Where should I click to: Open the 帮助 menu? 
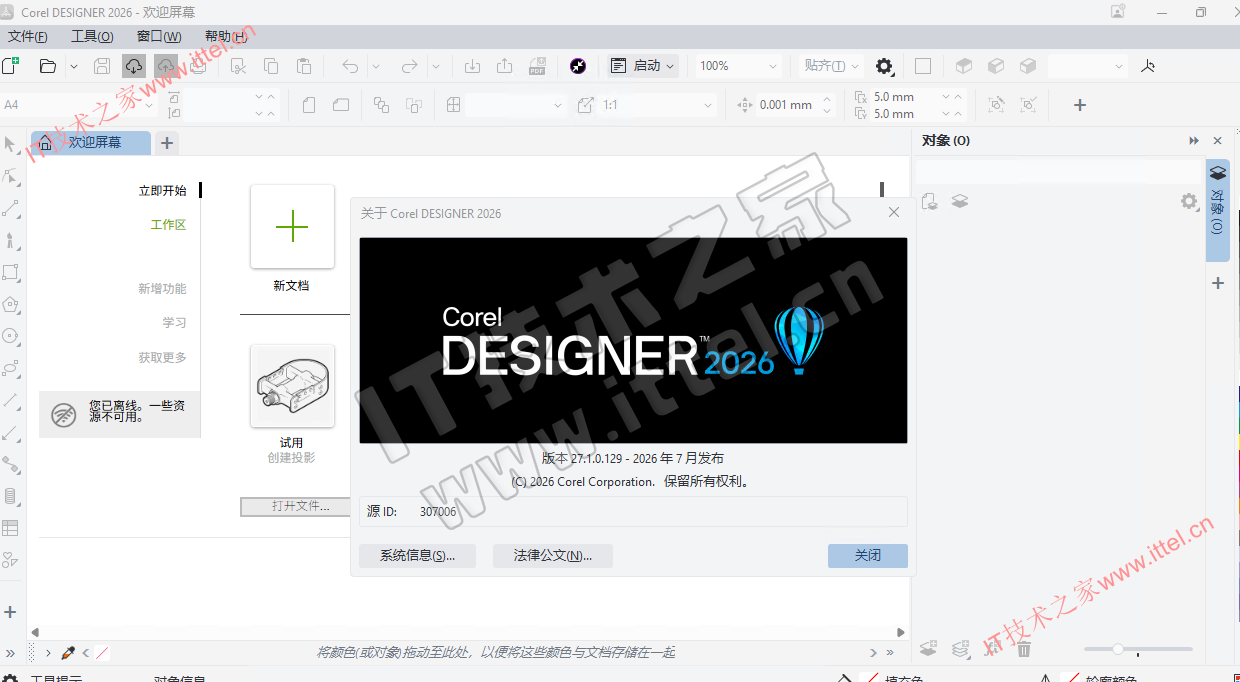226,36
